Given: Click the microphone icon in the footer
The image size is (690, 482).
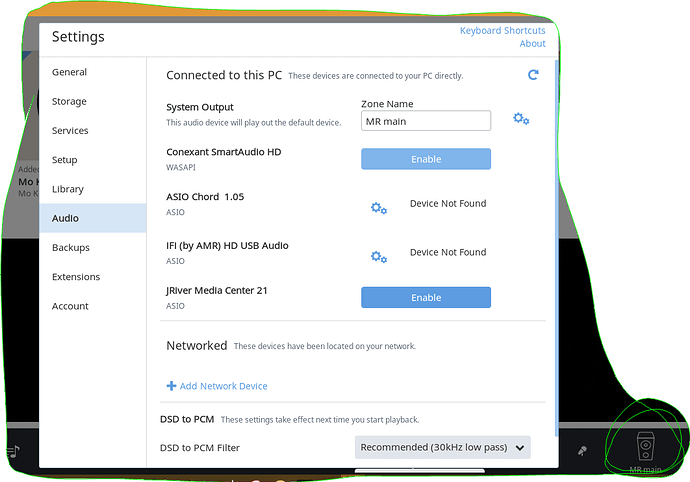Looking at the screenshot, I should pyautogui.click(x=582, y=451).
